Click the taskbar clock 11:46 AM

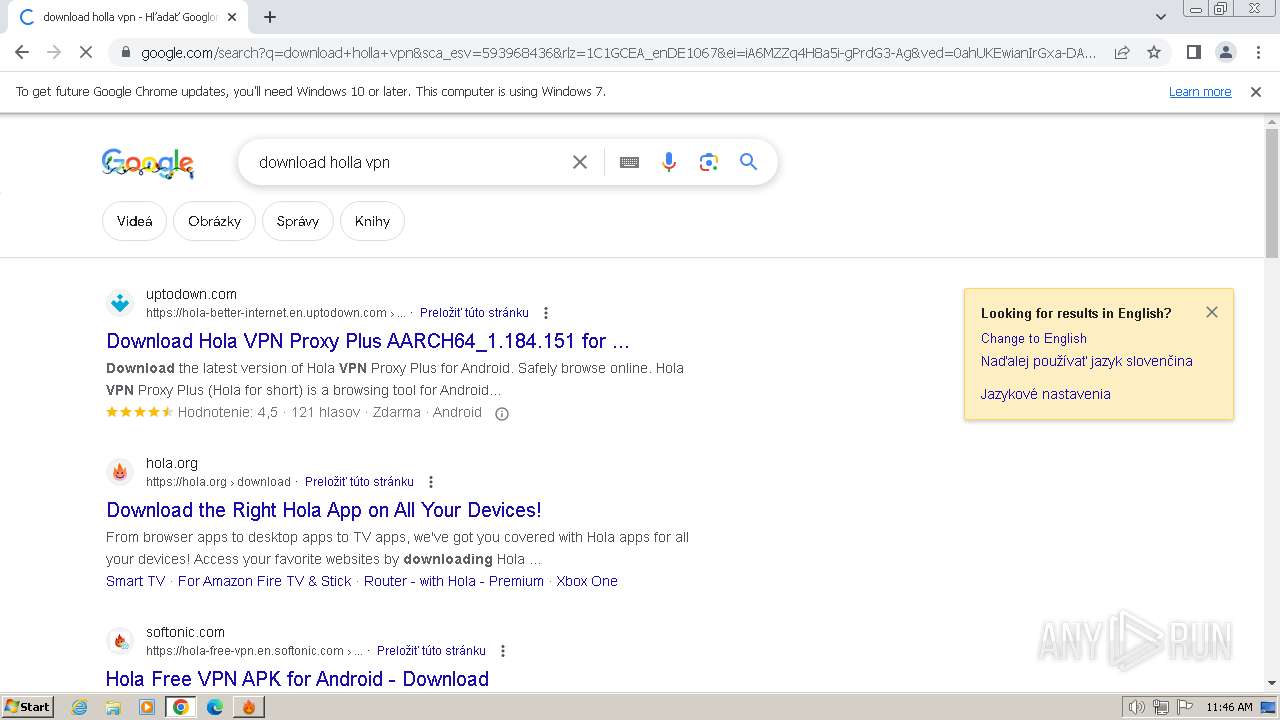(1229, 707)
